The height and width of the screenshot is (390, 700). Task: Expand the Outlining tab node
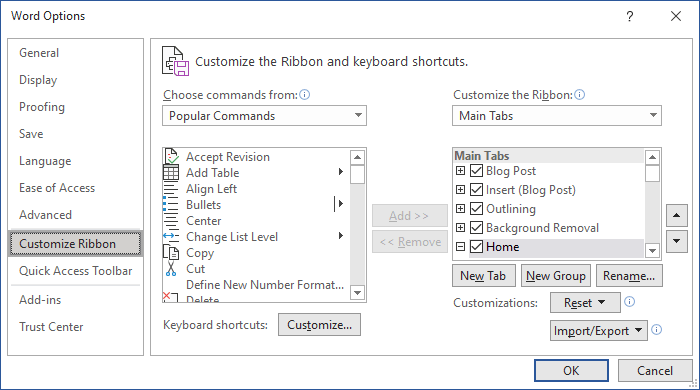pos(460,209)
